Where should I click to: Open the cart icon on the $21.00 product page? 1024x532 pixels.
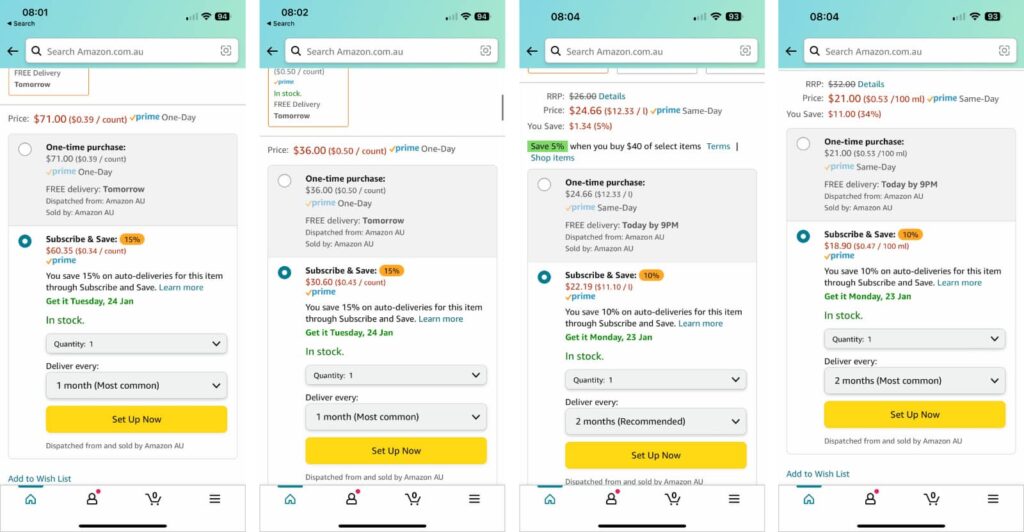931,499
